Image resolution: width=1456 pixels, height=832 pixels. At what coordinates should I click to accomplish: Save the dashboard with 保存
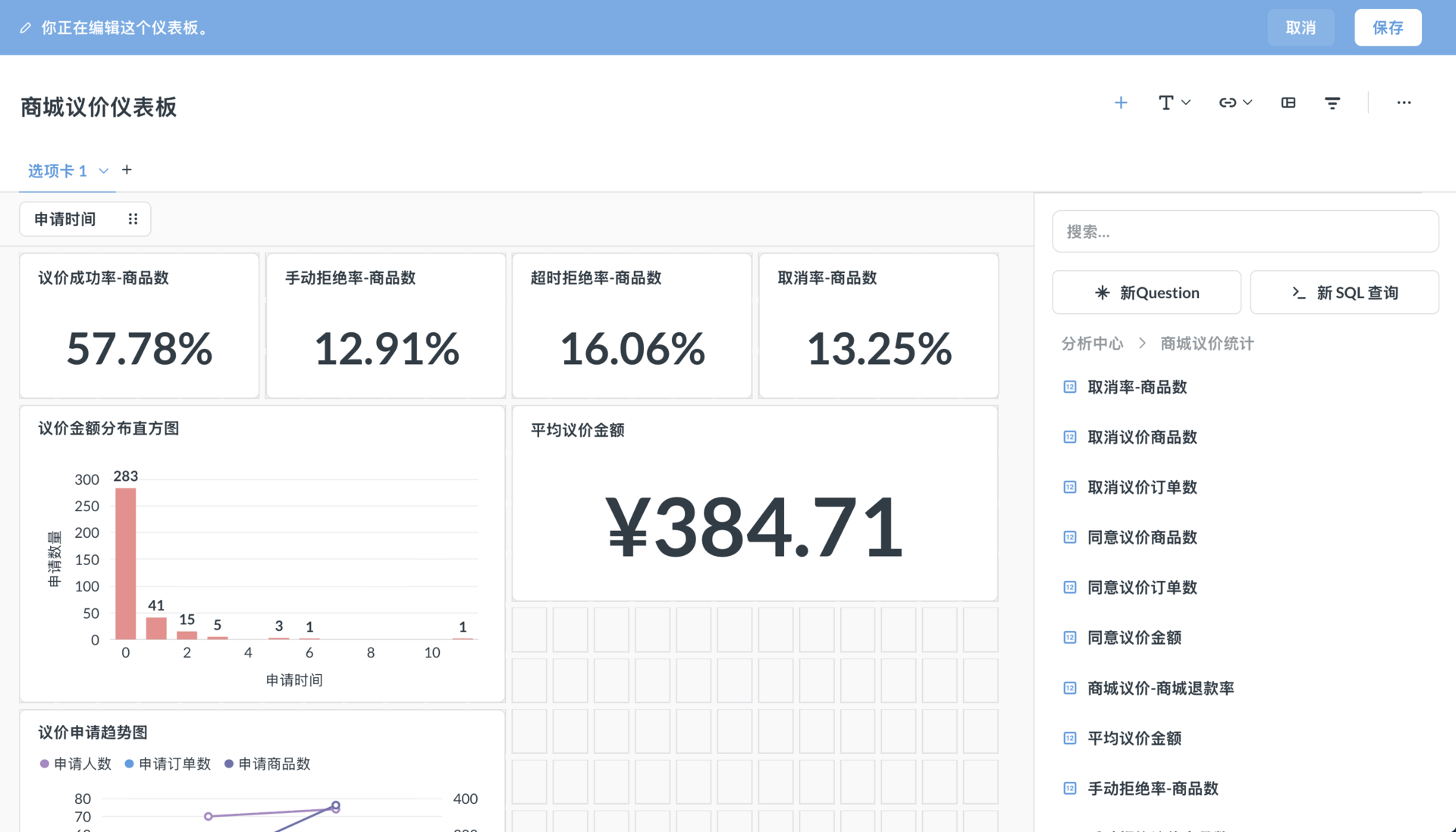pyautogui.click(x=1387, y=27)
